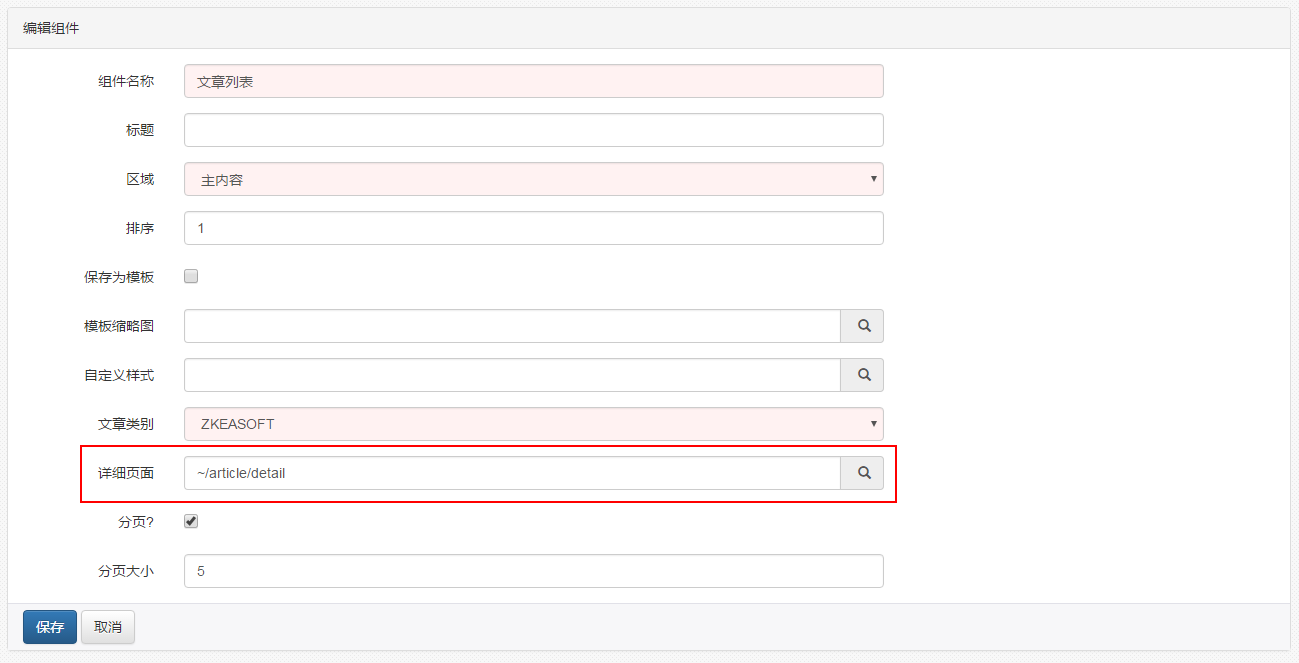The height and width of the screenshot is (663, 1299).
Task: Click the 详细页面 path input field
Action: pos(512,473)
